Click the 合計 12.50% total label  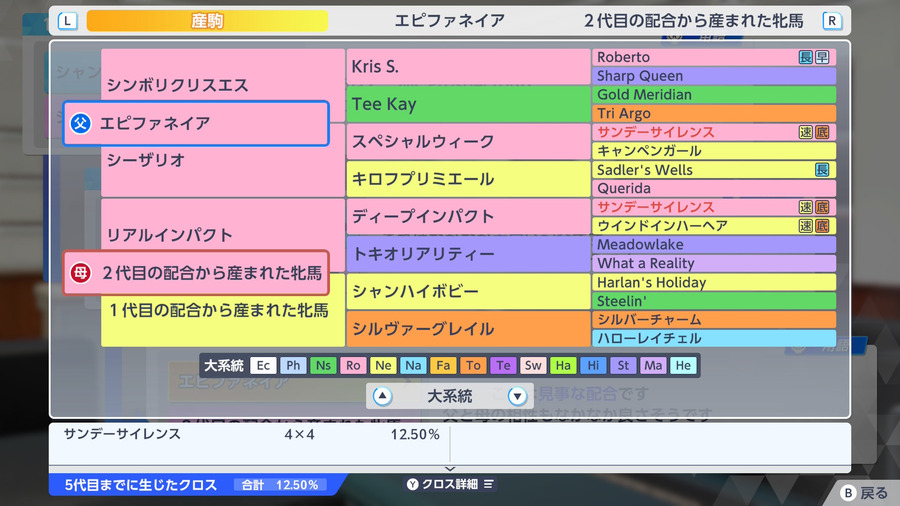point(280,485)
